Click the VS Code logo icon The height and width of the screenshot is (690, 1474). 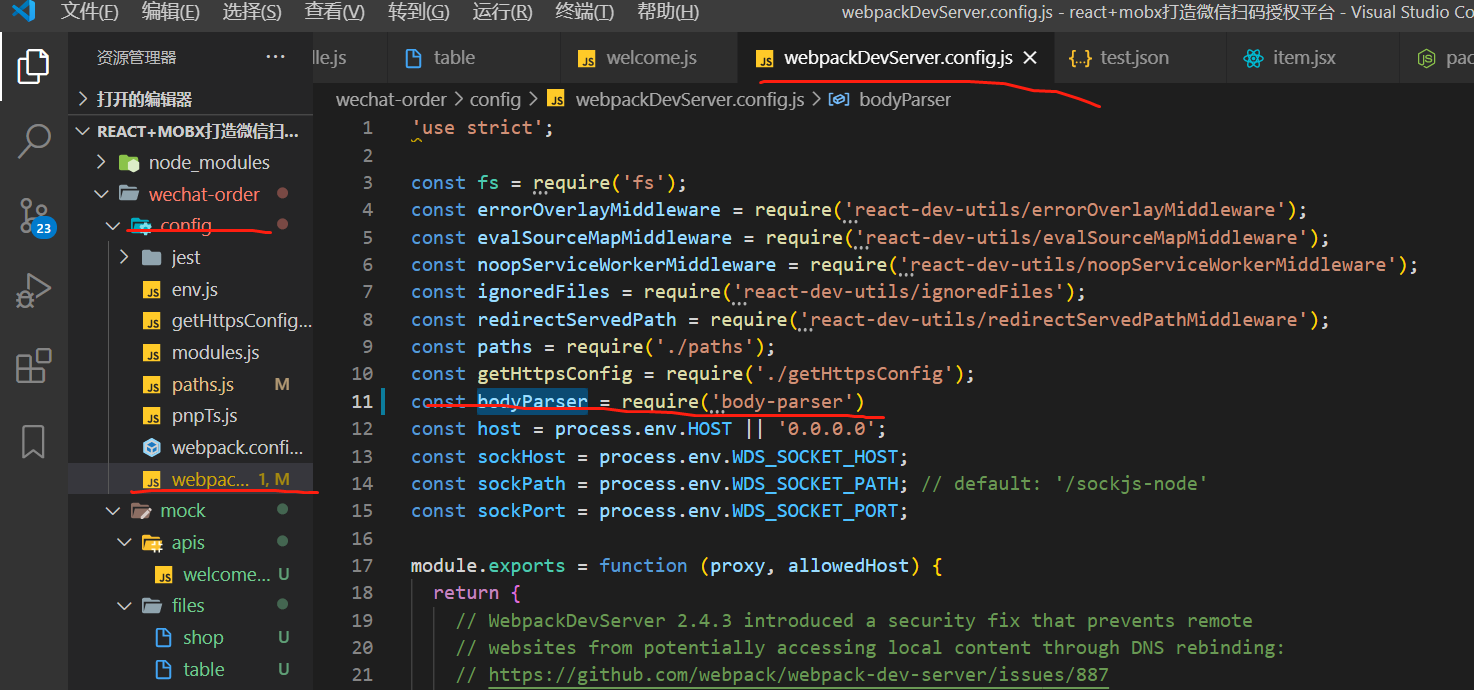coord(23,12)
